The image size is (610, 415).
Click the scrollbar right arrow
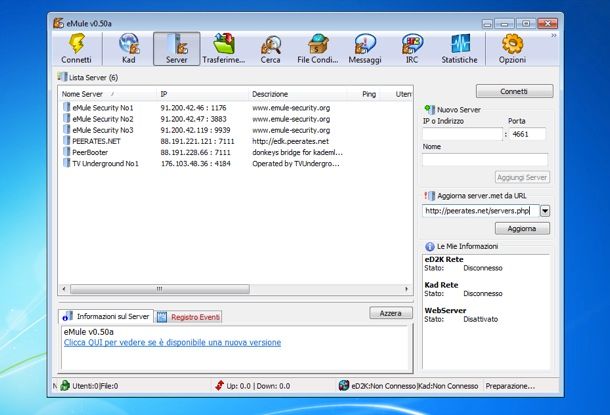click(407, 289)
